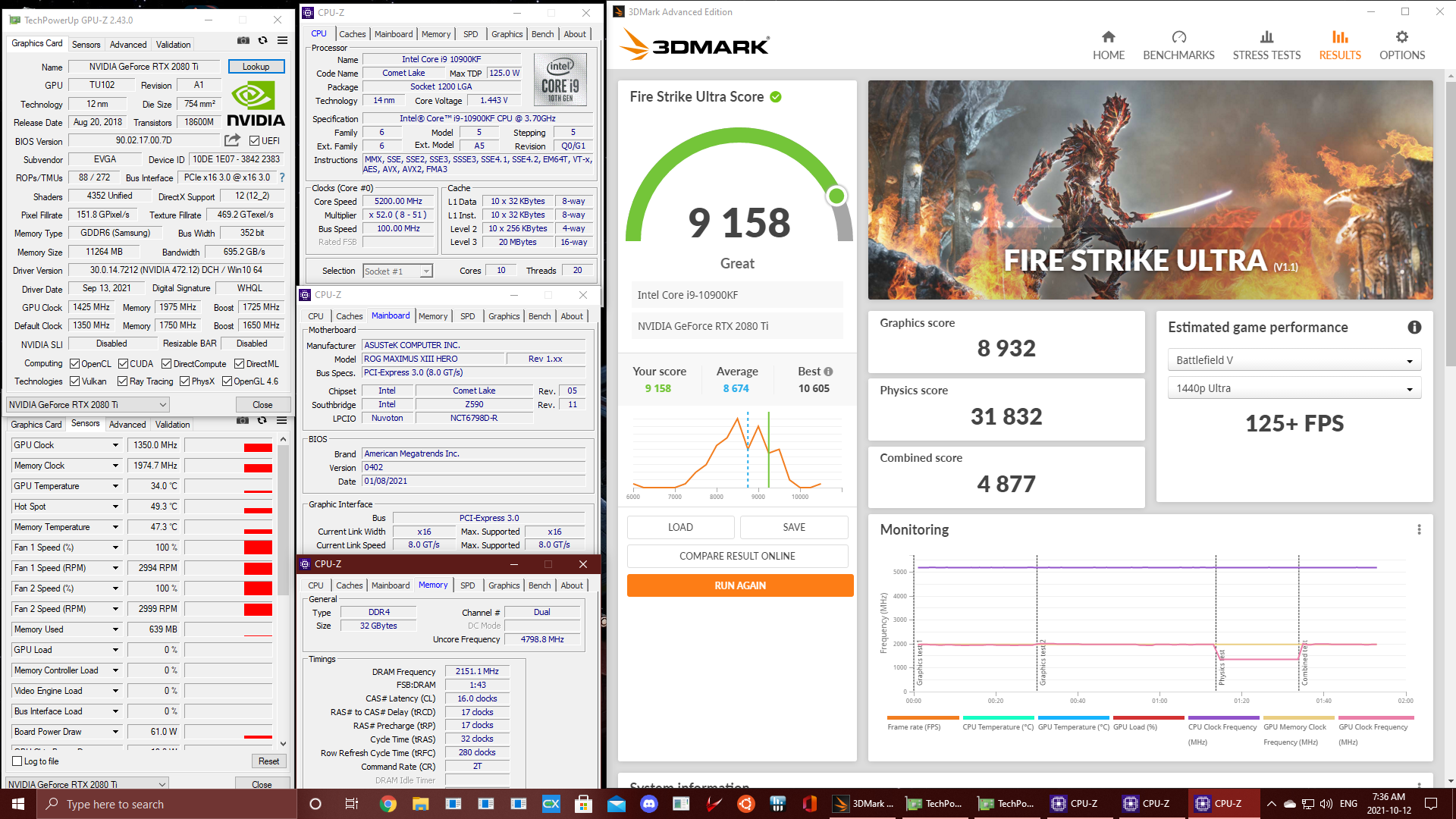Click the LOAD result button

point(680,527)
